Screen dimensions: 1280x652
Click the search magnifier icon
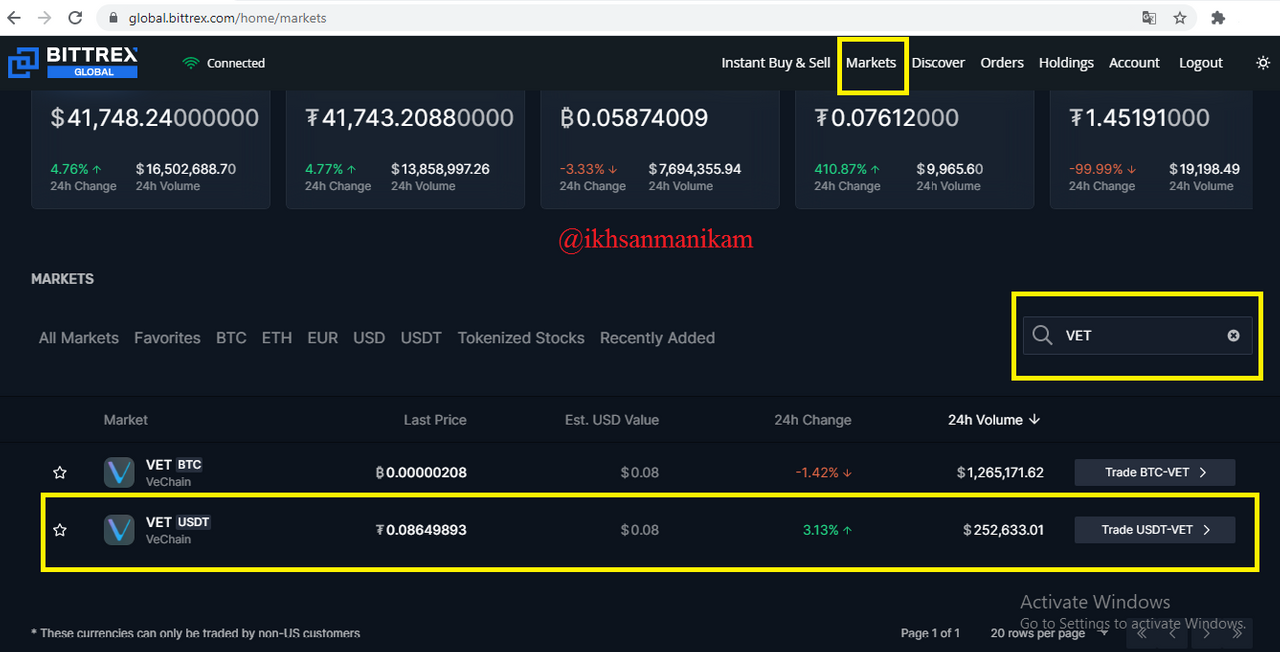1043,336
